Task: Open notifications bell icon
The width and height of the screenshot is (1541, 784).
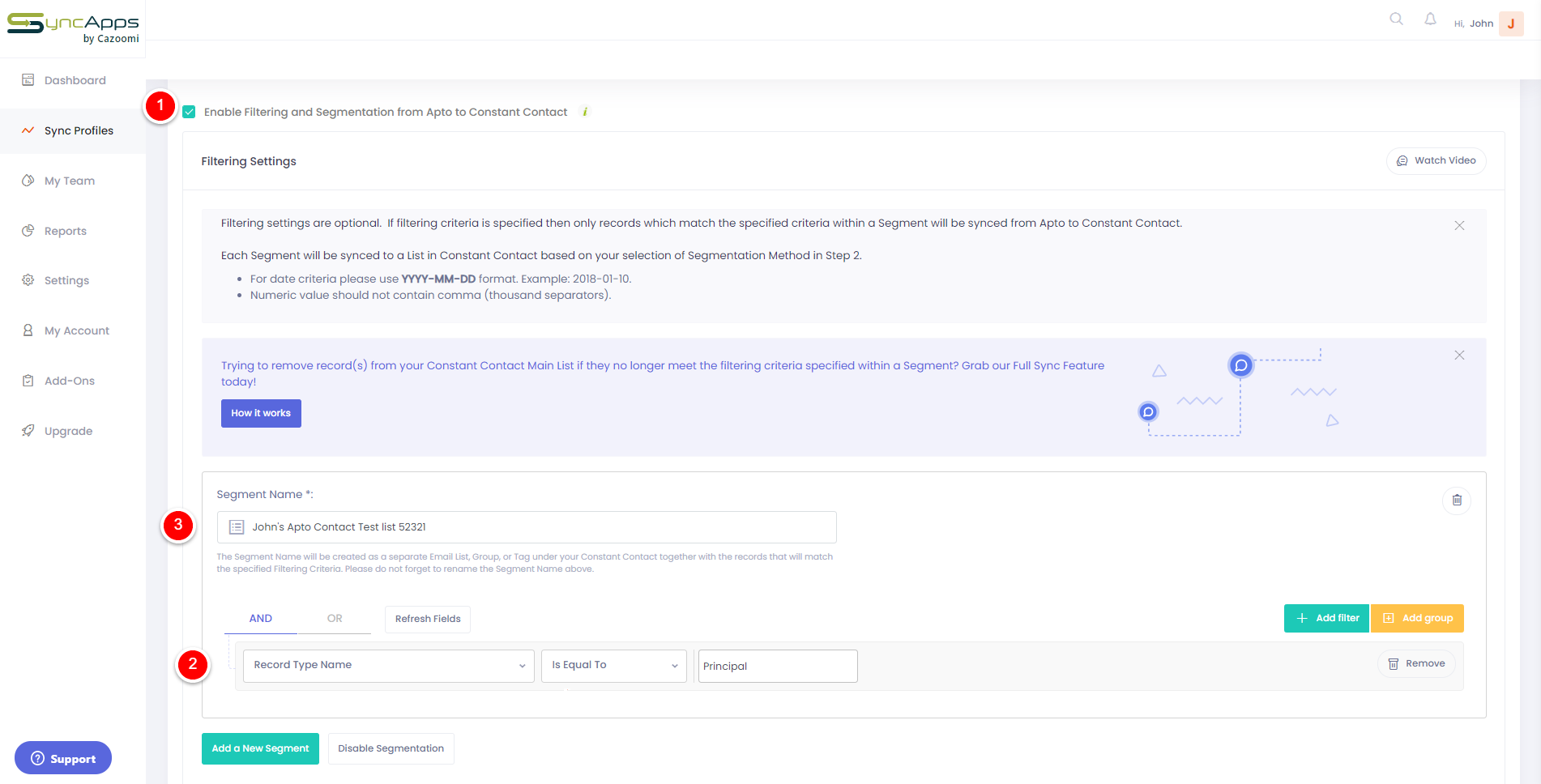Action: (x=1430, y=19)
